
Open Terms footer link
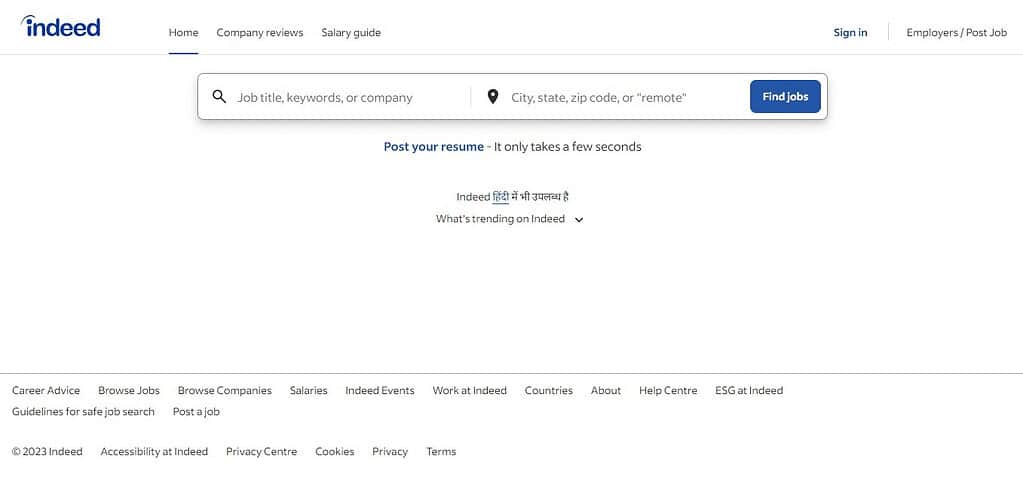tap(441, 452)
